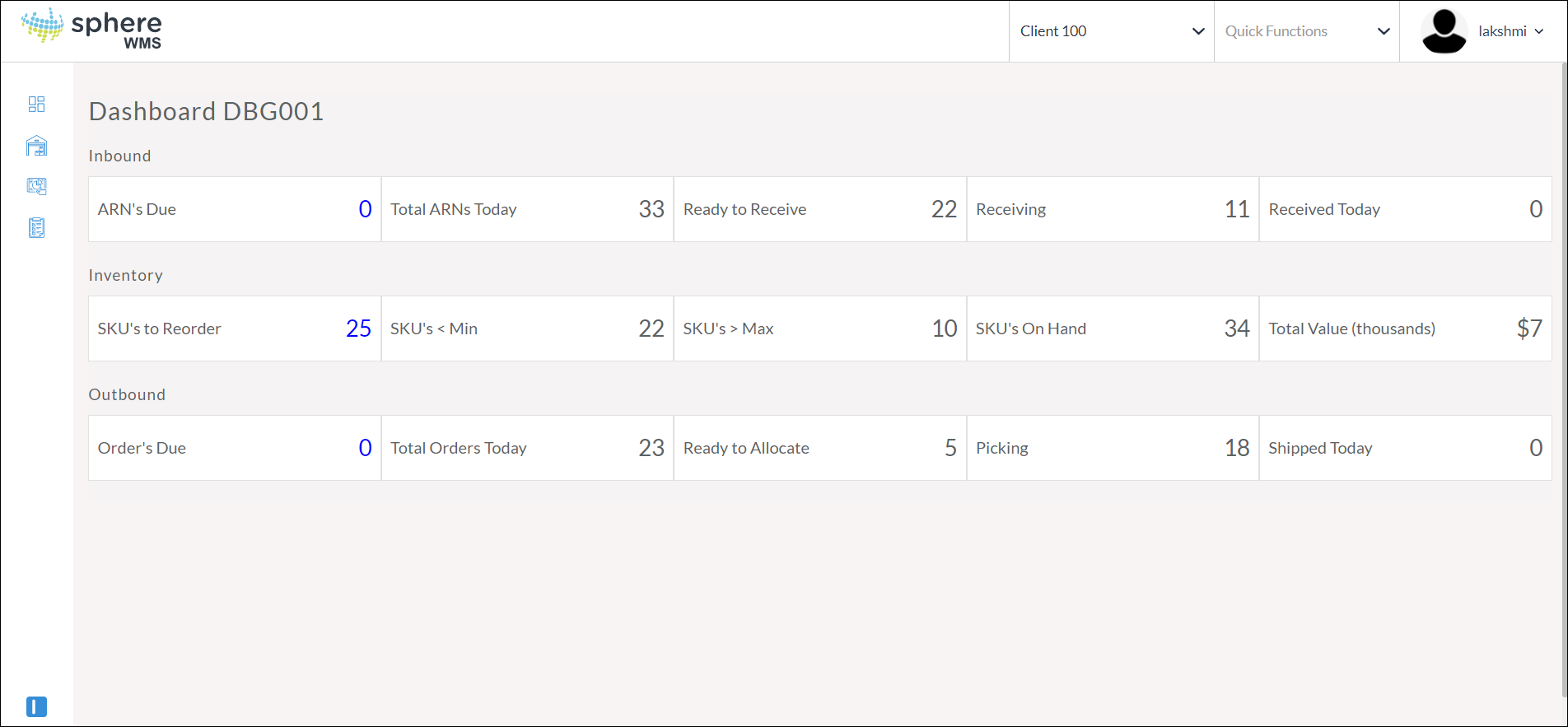Open the pie chart analytics sidebar icon
The image size is (1568, 727).
tap(36, 186)
